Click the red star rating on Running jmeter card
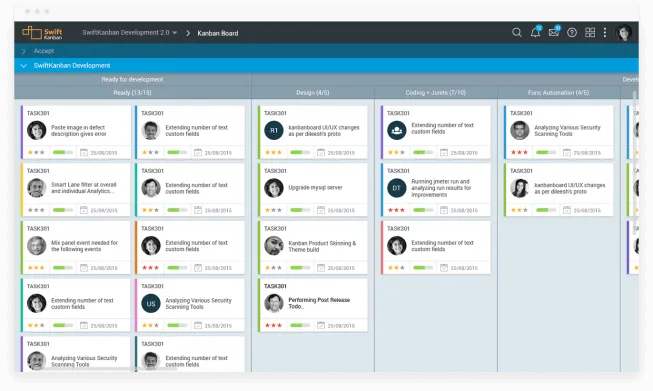653x391 pixels. click(396, 210)
